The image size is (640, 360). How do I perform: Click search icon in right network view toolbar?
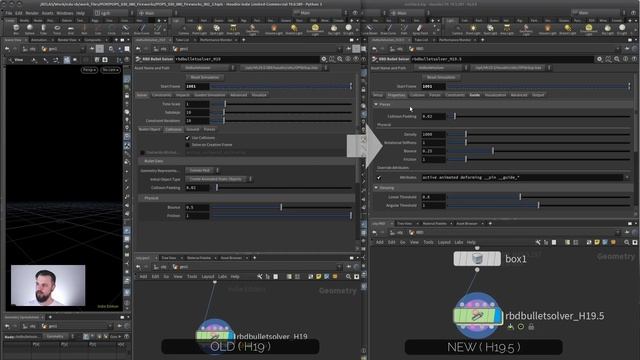coord(627,242)
